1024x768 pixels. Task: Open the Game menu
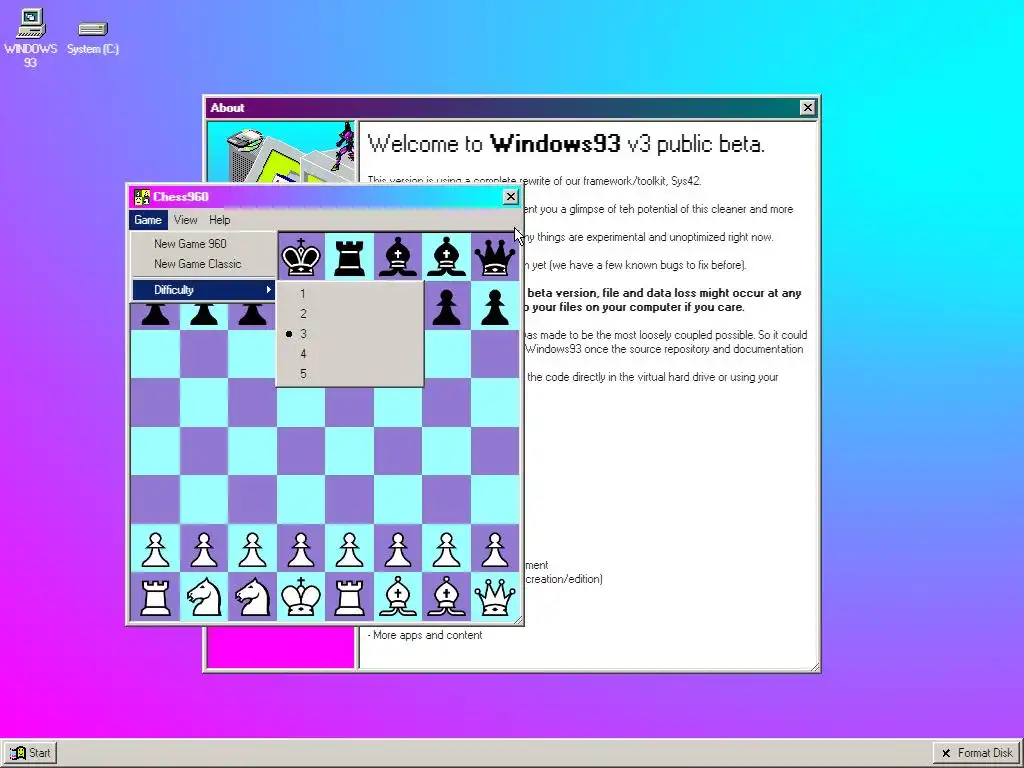[148, 220]
